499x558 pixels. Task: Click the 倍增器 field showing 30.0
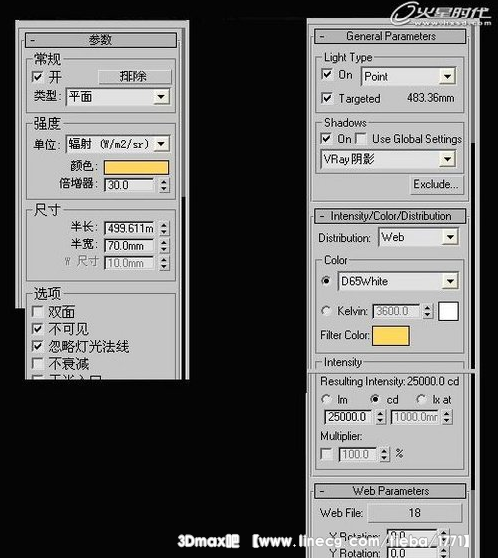129,185
